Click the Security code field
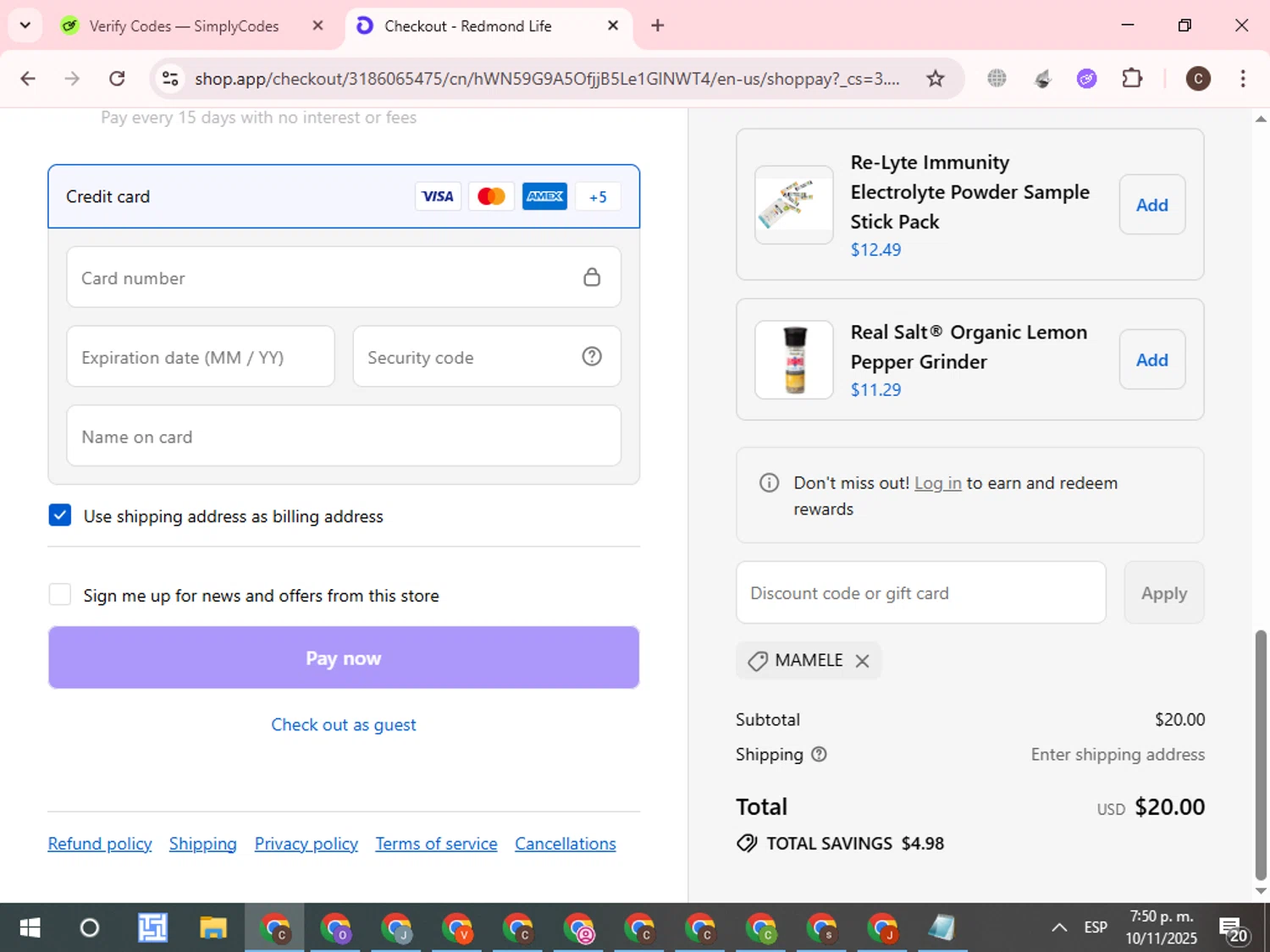The image size is (1270, 952). [x=487, y=357]
